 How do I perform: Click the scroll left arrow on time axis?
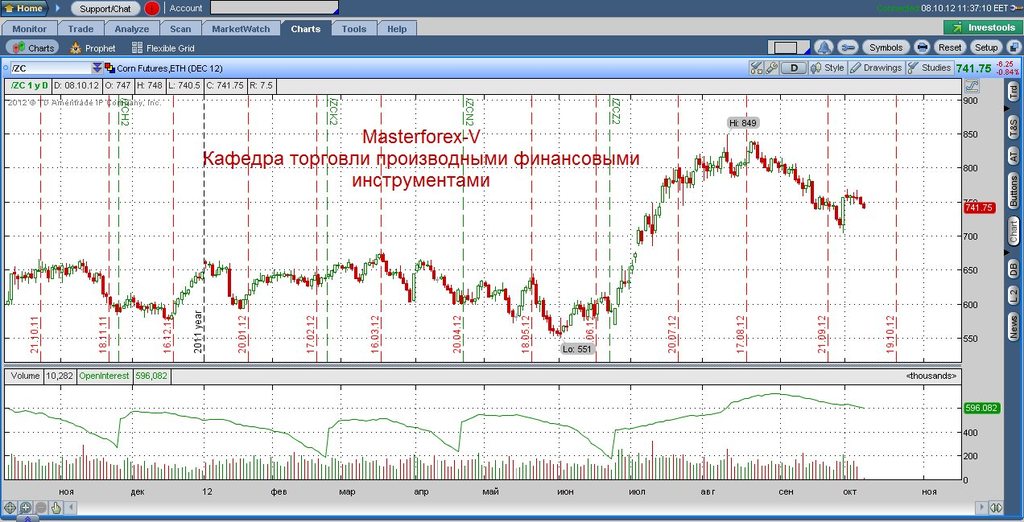click(71, 507)
